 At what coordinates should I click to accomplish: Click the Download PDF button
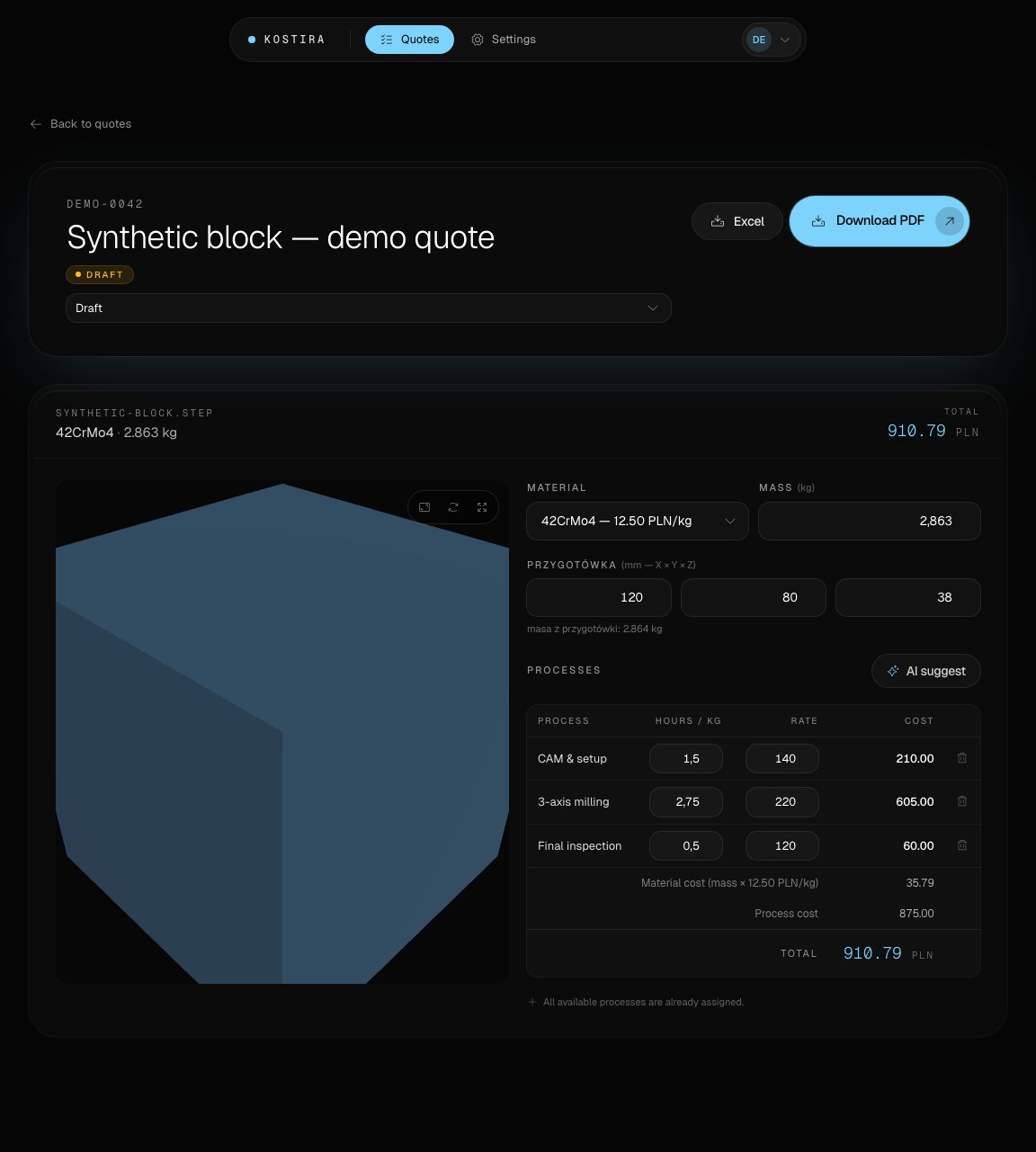click(880, 221)
